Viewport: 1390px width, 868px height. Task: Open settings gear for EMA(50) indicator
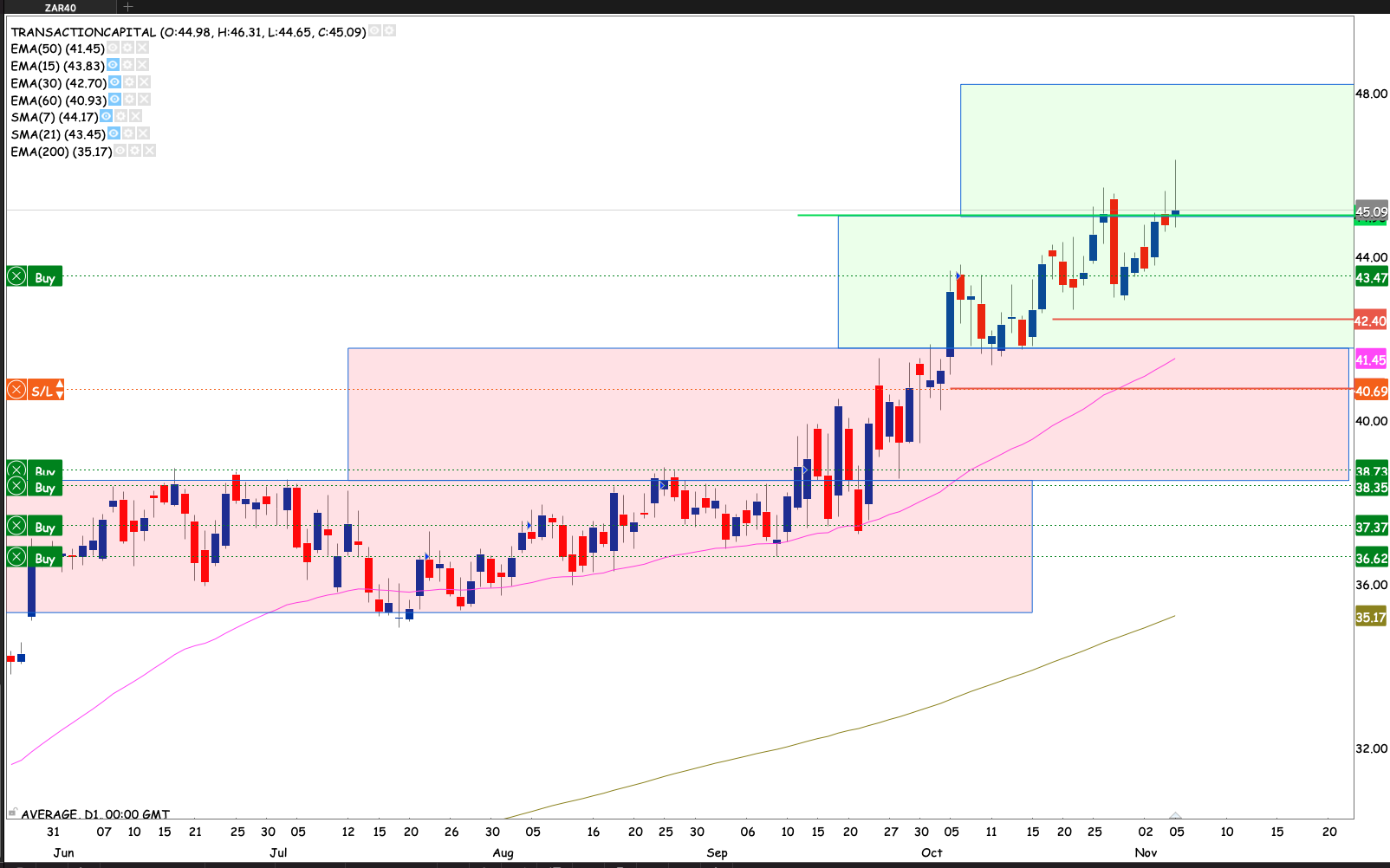click(x=127, y=49)
